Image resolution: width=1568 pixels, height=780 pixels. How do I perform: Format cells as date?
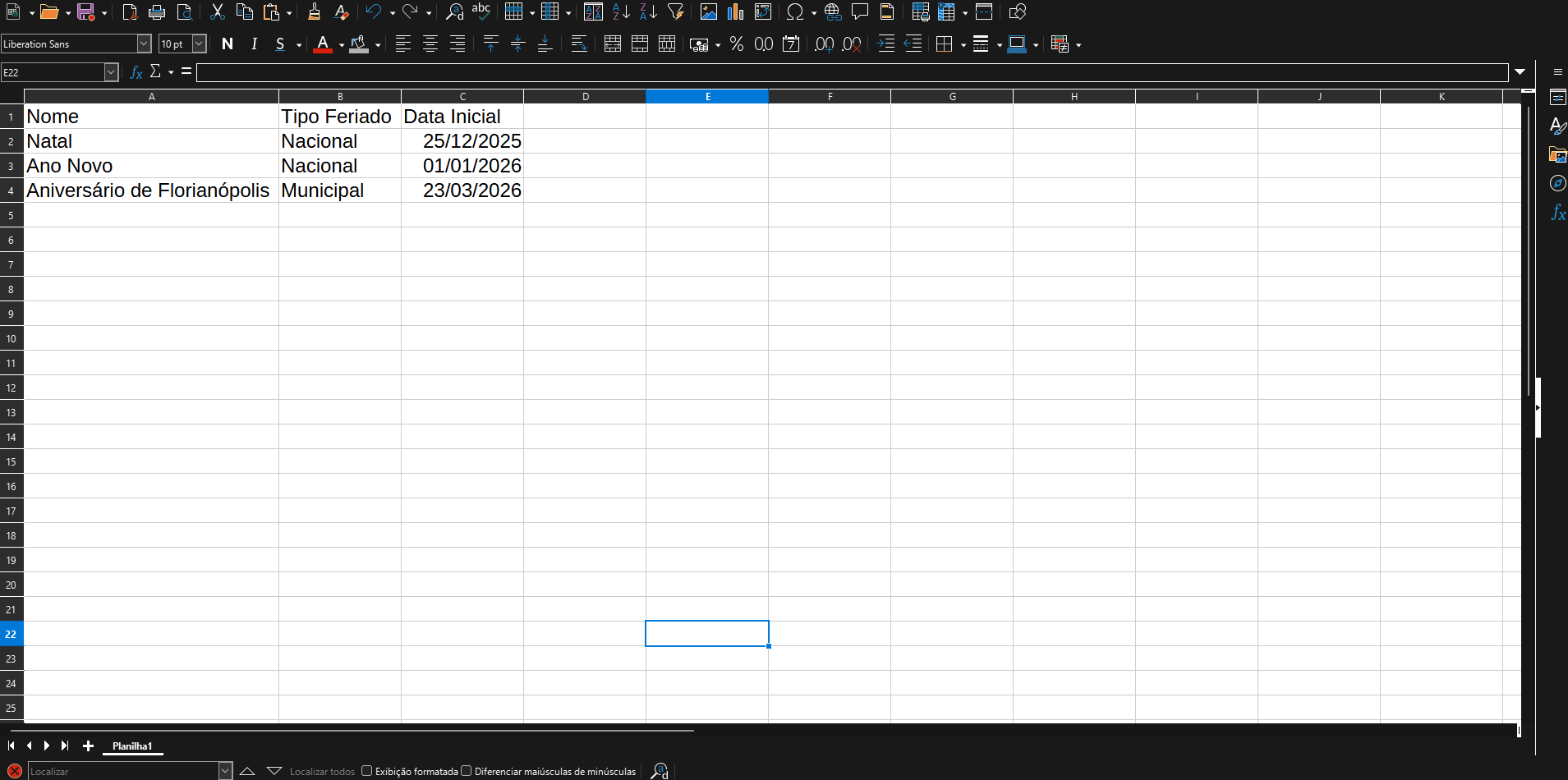click(x=791, y=44)
